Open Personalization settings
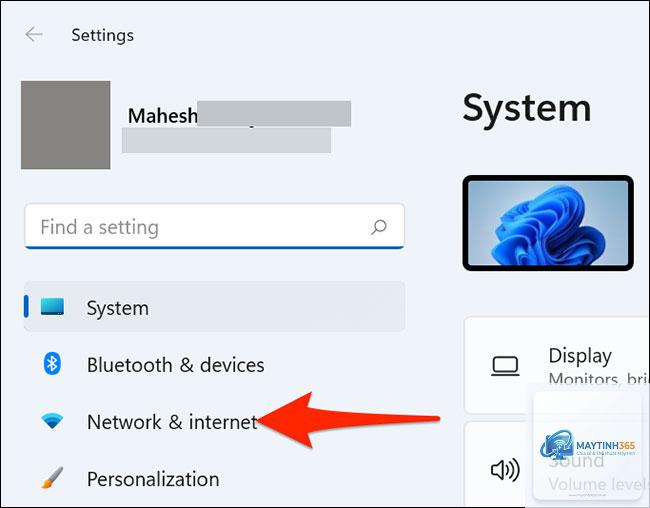 214,479
